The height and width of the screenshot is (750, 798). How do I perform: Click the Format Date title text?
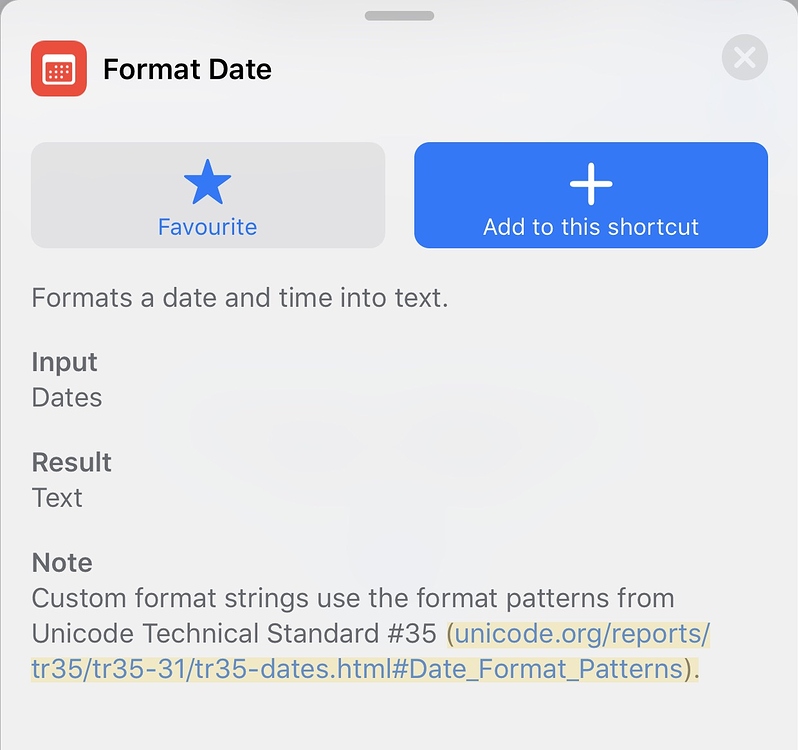pyautogui.click(x=187, y=69)
